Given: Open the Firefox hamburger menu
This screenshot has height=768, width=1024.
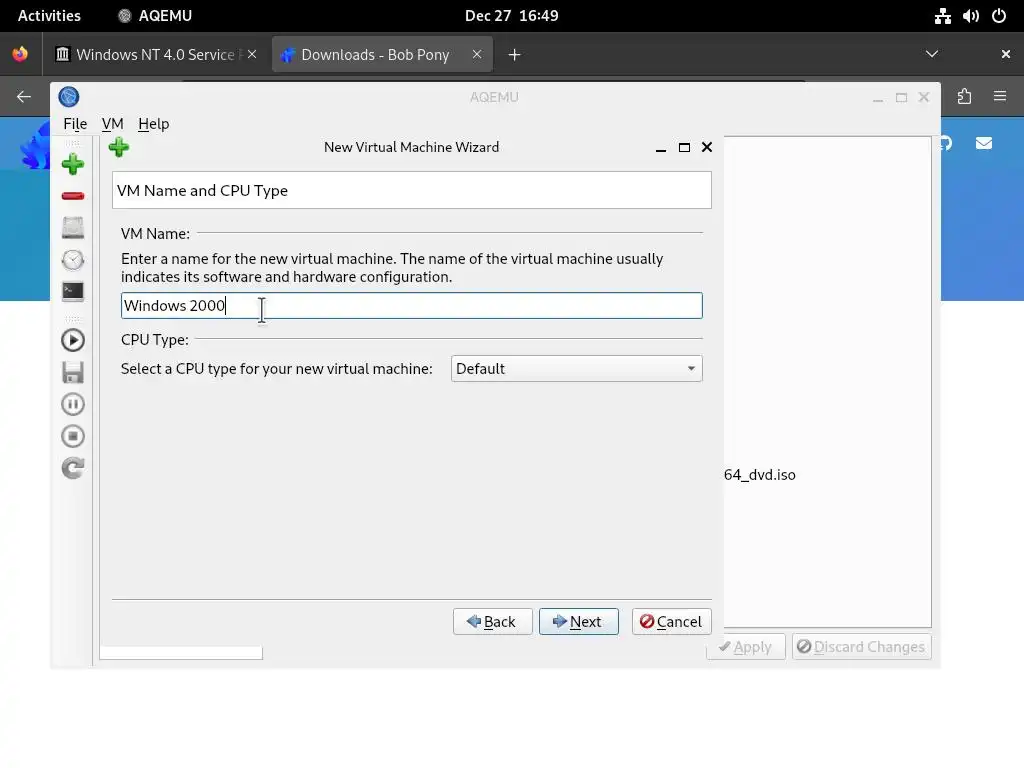Looking at the screenshot, I should (1000, 97).
